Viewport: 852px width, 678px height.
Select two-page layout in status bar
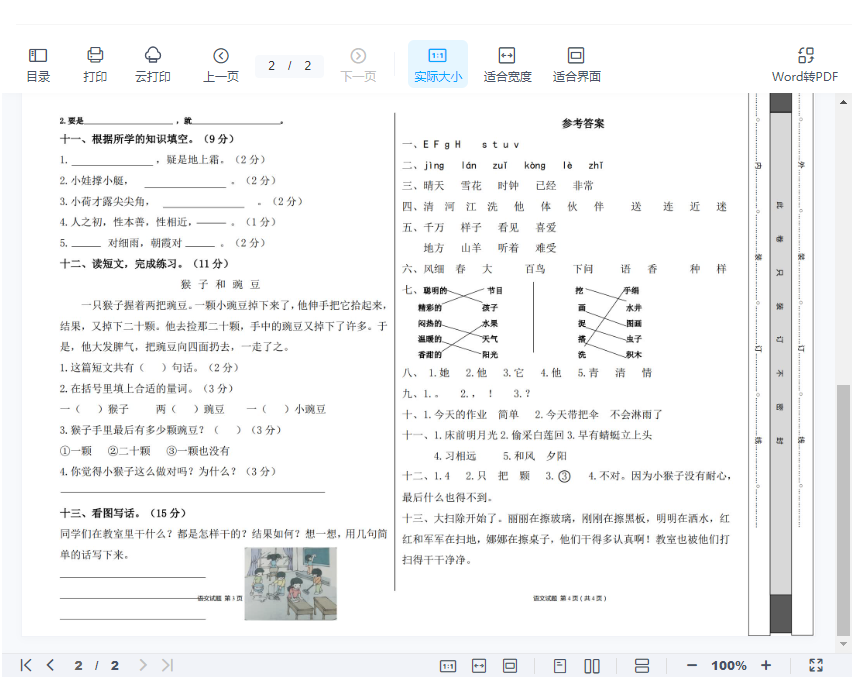tap(592, 665)
